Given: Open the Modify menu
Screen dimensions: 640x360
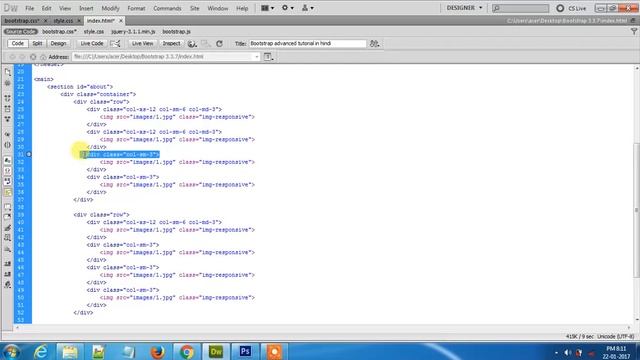Looking at the screenshot, I should coord(110,8).
